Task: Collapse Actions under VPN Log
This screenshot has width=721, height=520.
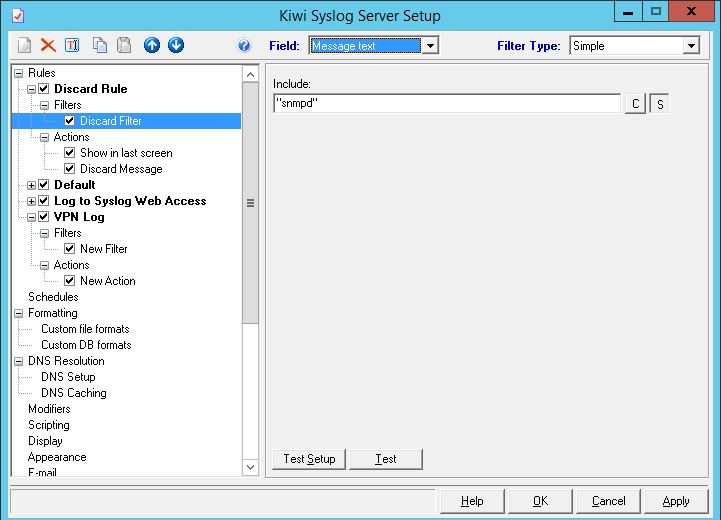Action: (x=44, y=265)
